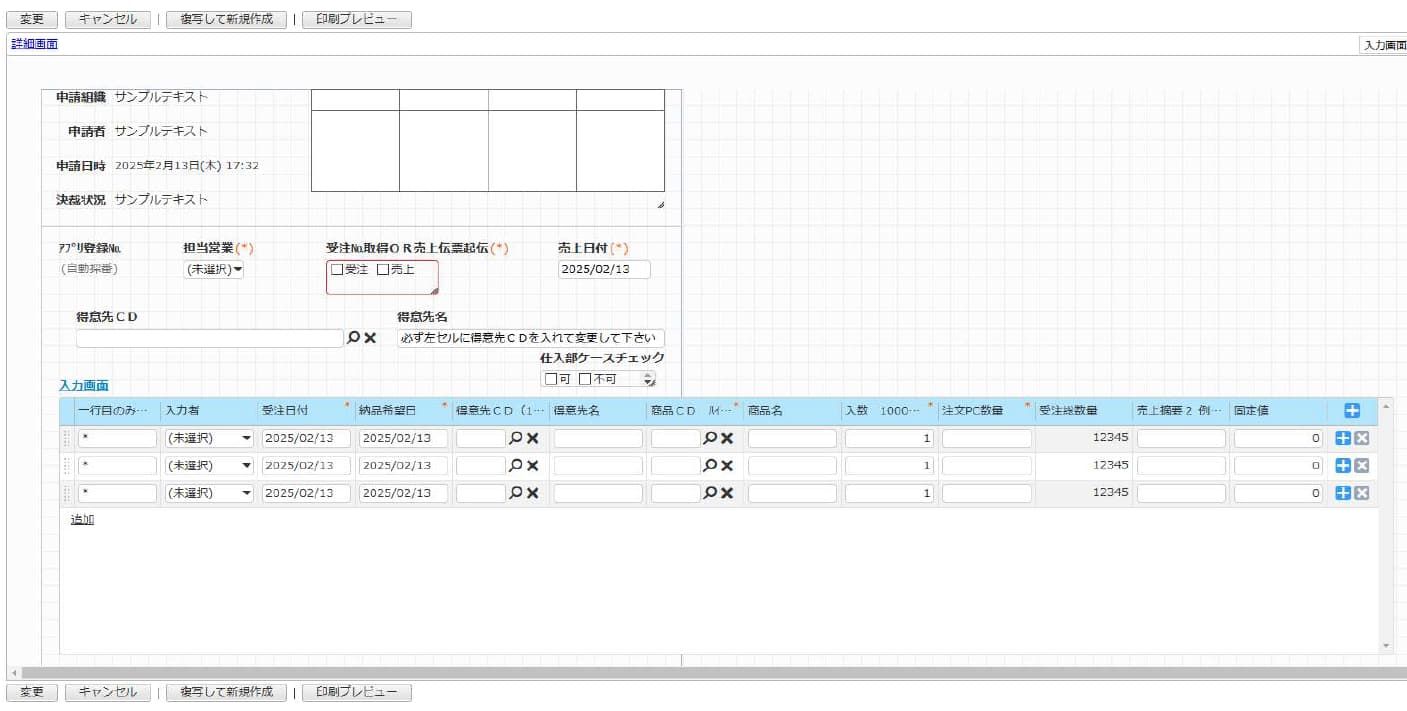1407x711 pixels.
Task: Click the 売上日付 date input field
Action: pos(603,269)
